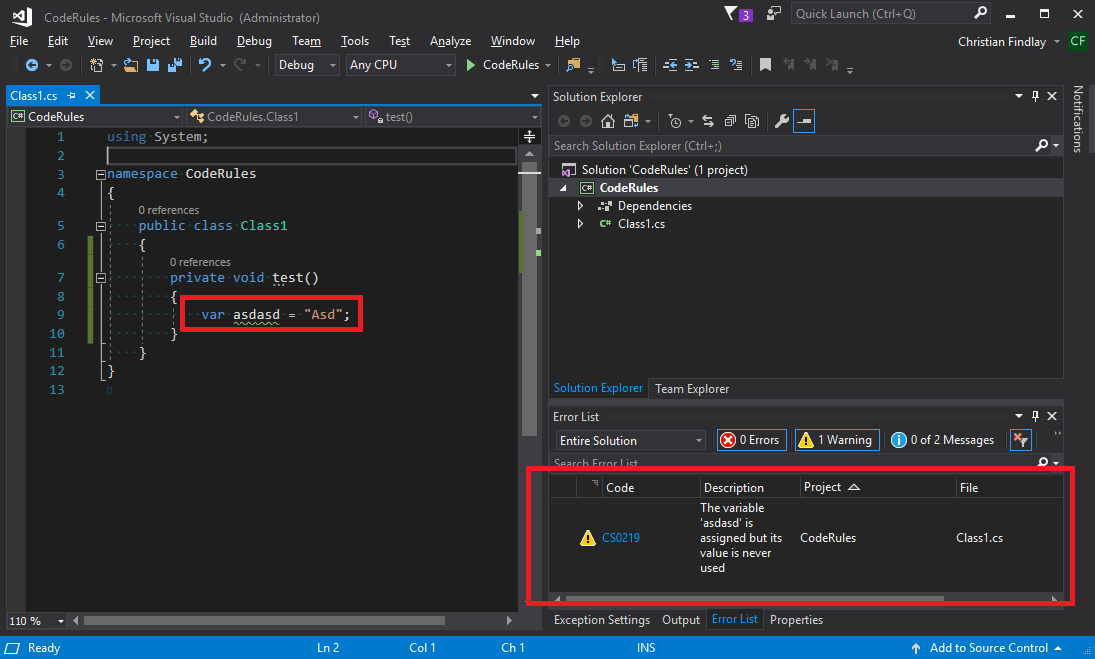Toggle auto-hide pin on Error List panel
Viewport: 1095px width, 659px height.
(x=1035, y=416)
